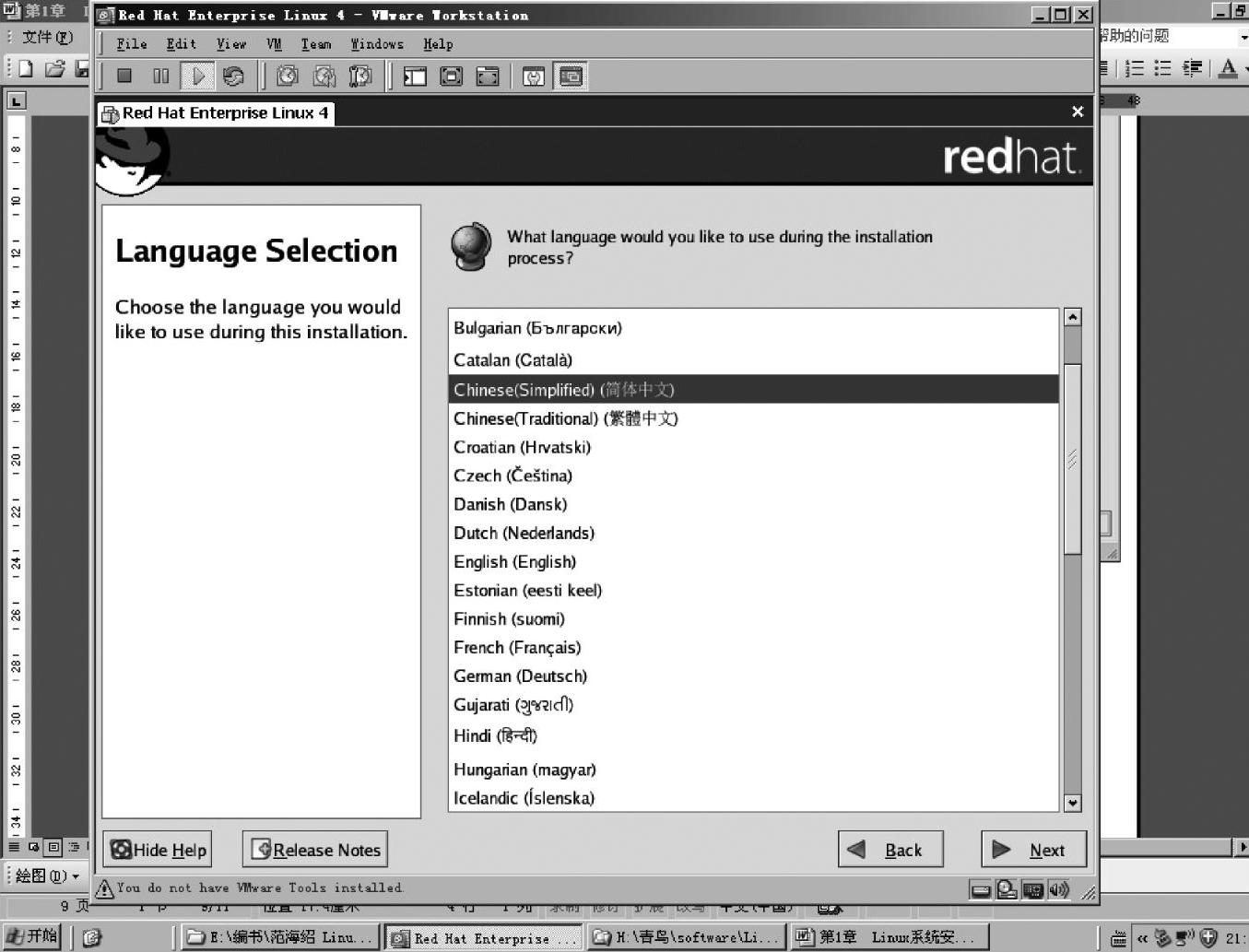
Task: Select Estonian (eesti keel) language
Action: (753, 590)
